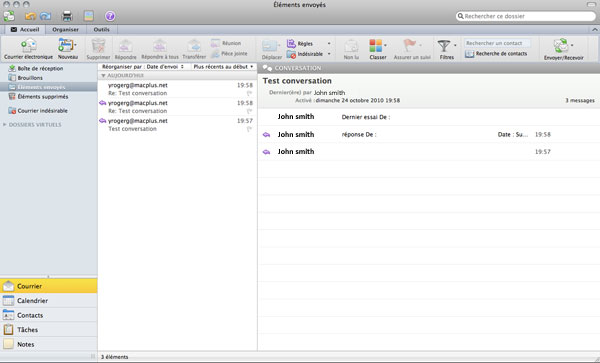Open the Classer dropdown arrow
Screen dimensions: 600x363
tap(385, 46)
